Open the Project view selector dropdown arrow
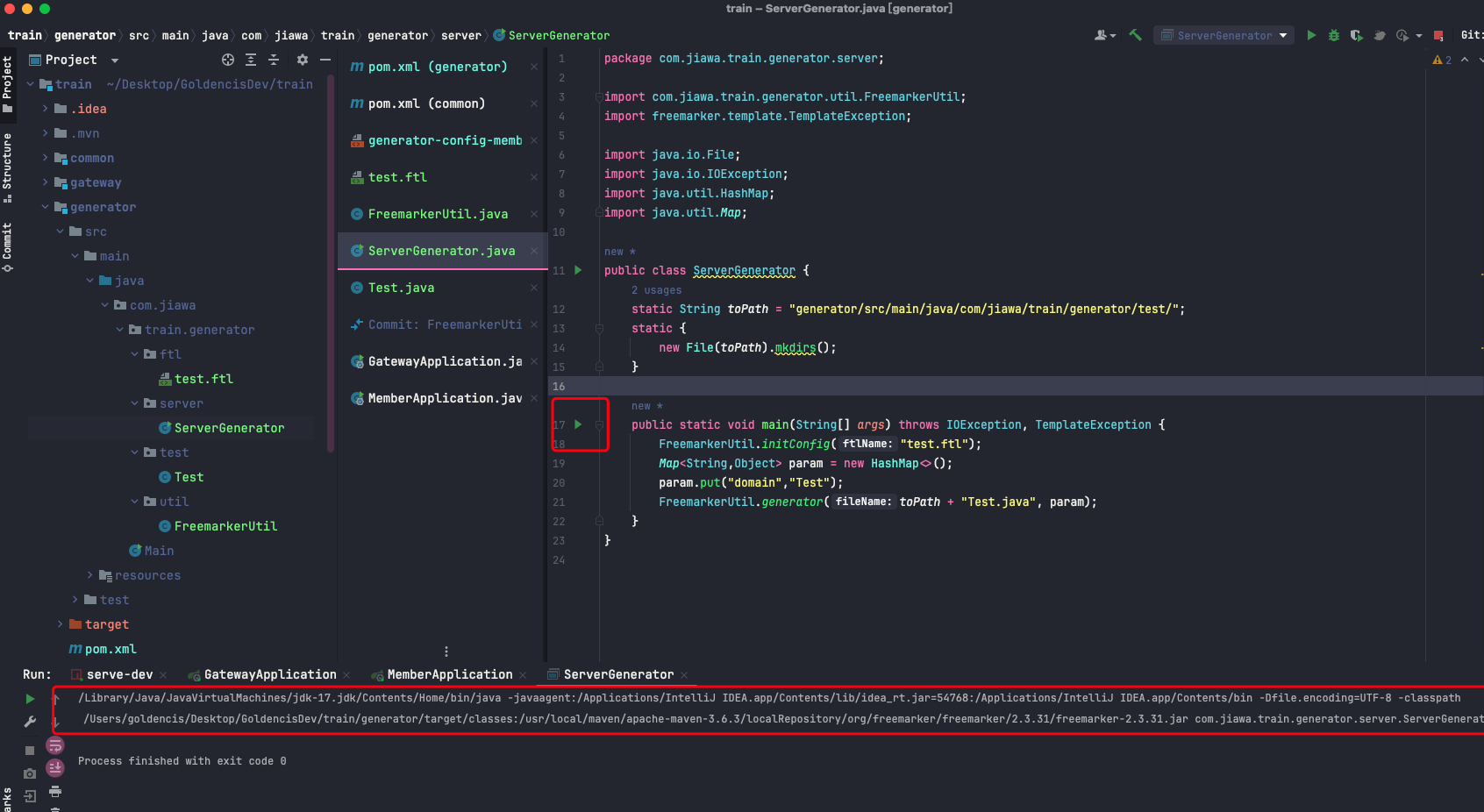This screenshot has height=812, width=1484. pyautogui.click(x=115, y=61)
